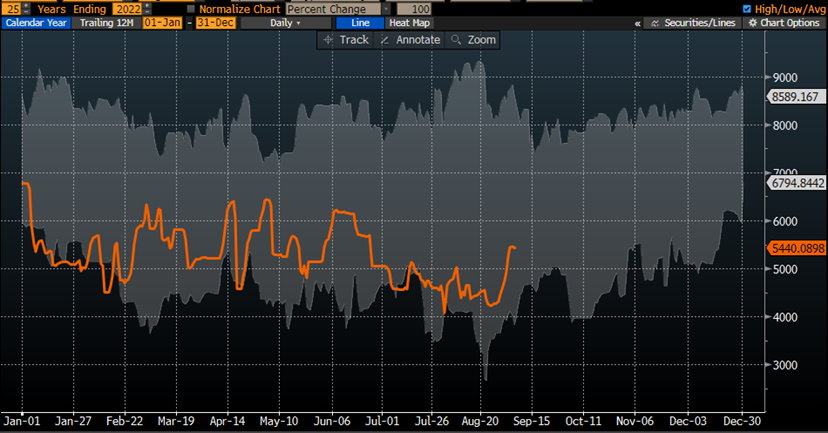828x433 pixels.
Task: Adjust the ending year 2022 stepper
Action: pyautogui.click(x=147, y=8)
